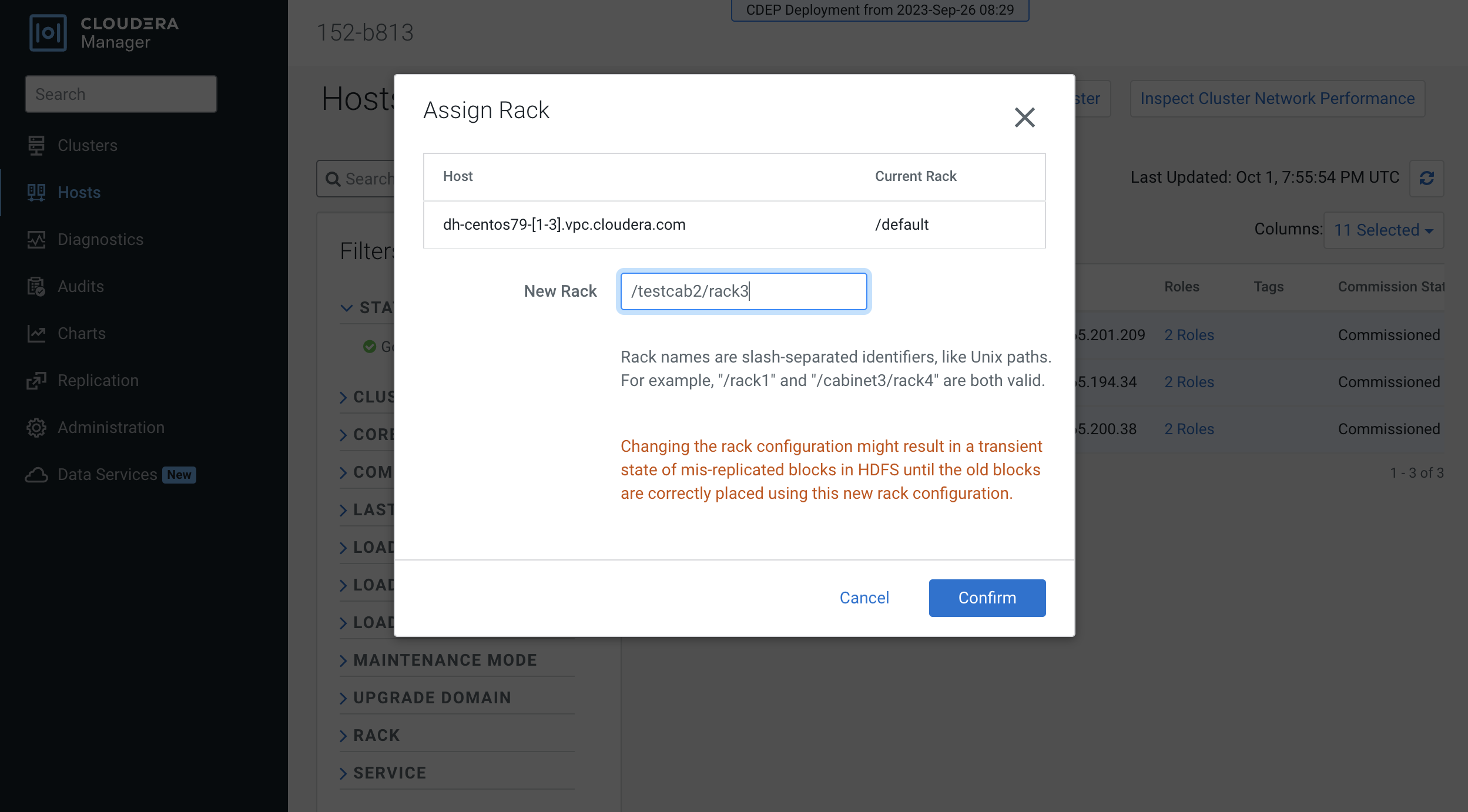The height and width of the screenshot is (812, 1468).
Task: Expand the Service filter section
Action: (x=389, y=773)
